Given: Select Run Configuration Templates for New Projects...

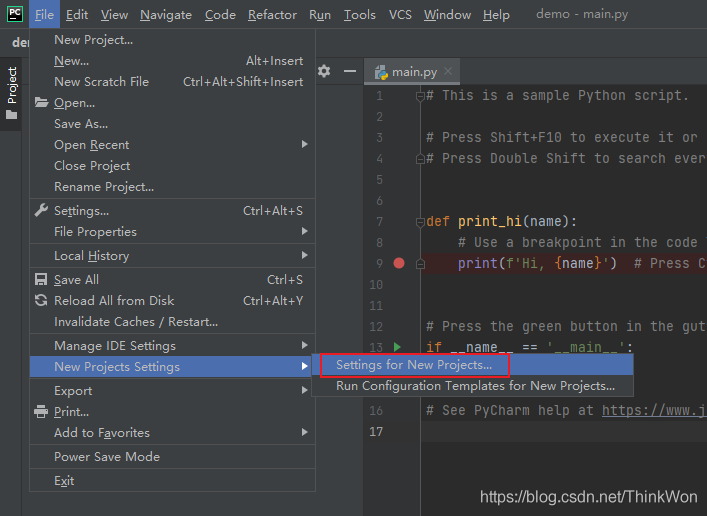Looking at the screenshot, I should 475,386.
